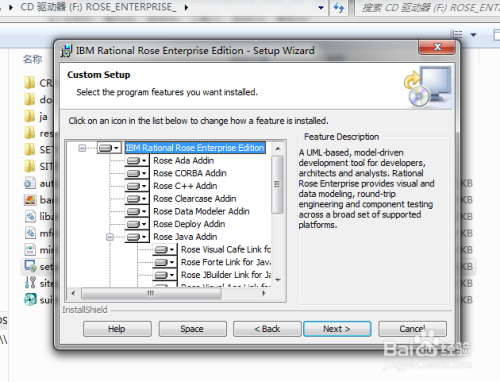The height and width of the screenshot is (382, 500).
Task: Open install option icon for Rose Deploy Addin
Action: tap(137, 224)
